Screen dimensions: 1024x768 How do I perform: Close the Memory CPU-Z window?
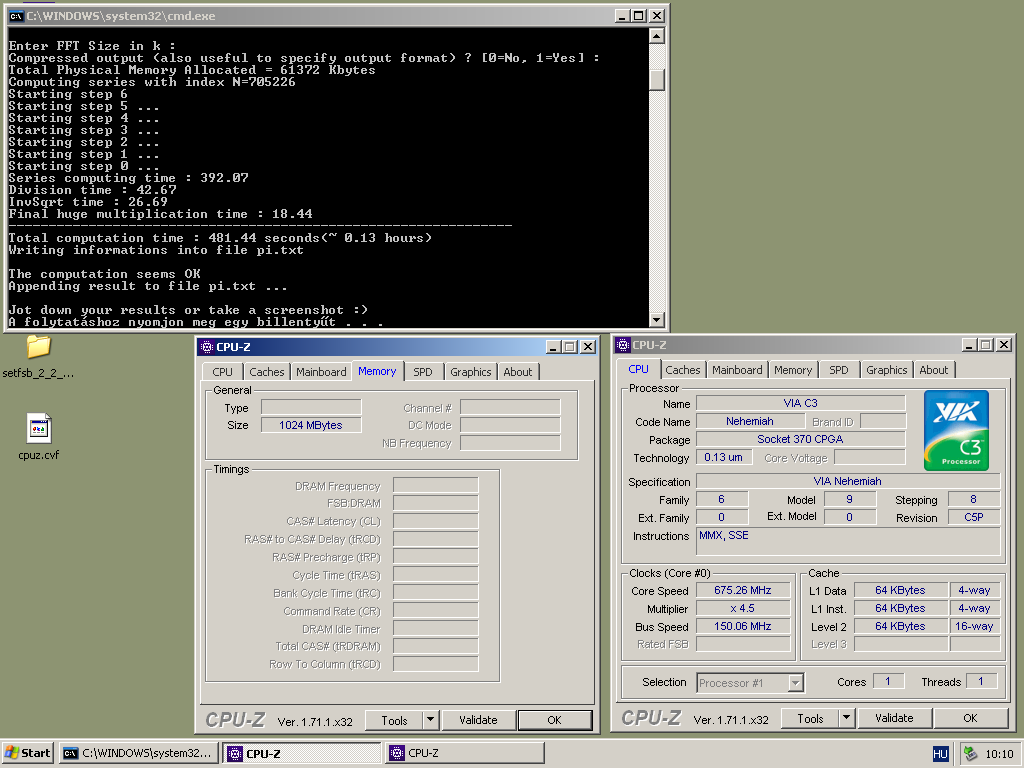588,347
